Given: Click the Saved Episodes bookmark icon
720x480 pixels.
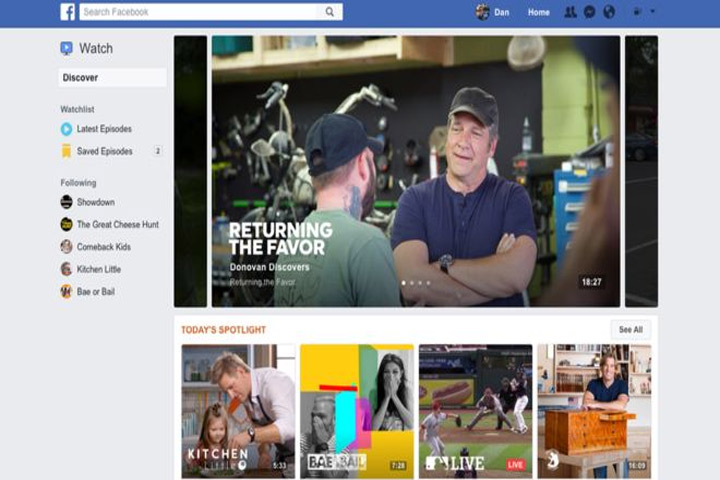Looking at the screenshot, I should (66, 151).
